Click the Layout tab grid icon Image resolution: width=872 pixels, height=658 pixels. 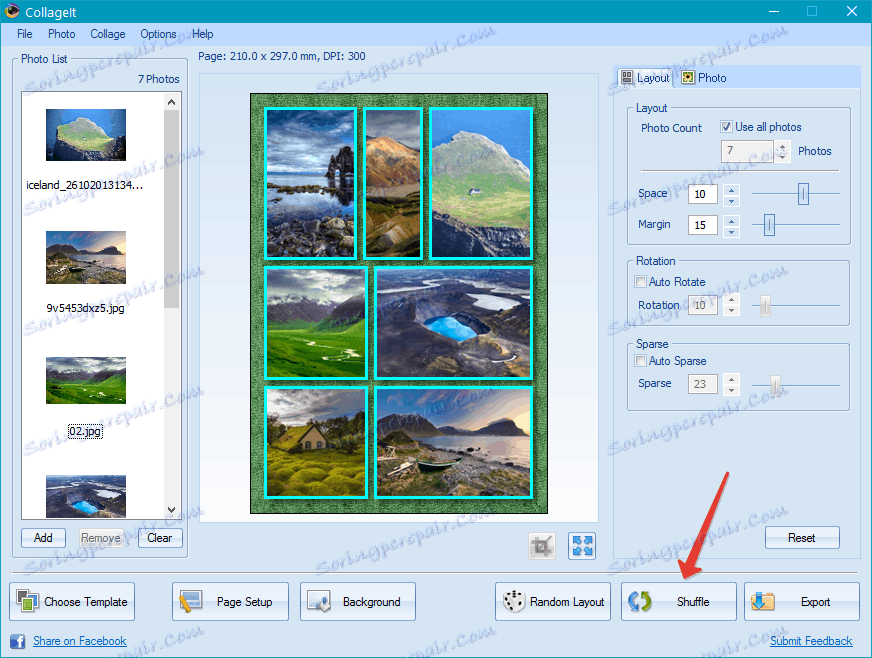pos(627,77)
